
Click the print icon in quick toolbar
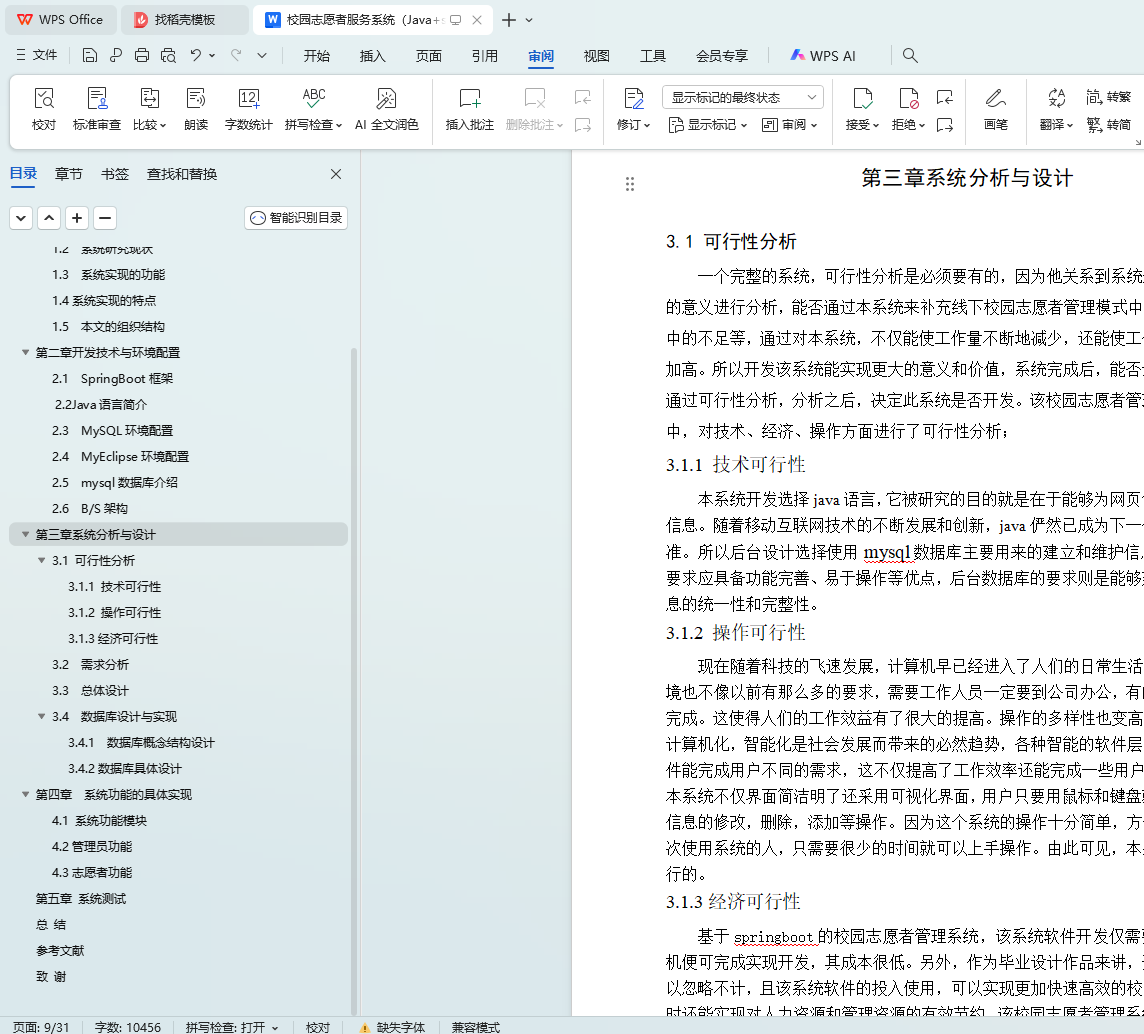pos(142,55)
